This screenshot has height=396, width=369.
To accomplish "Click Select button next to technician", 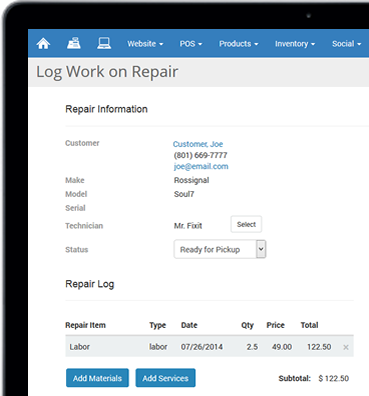I will point(246,224).
